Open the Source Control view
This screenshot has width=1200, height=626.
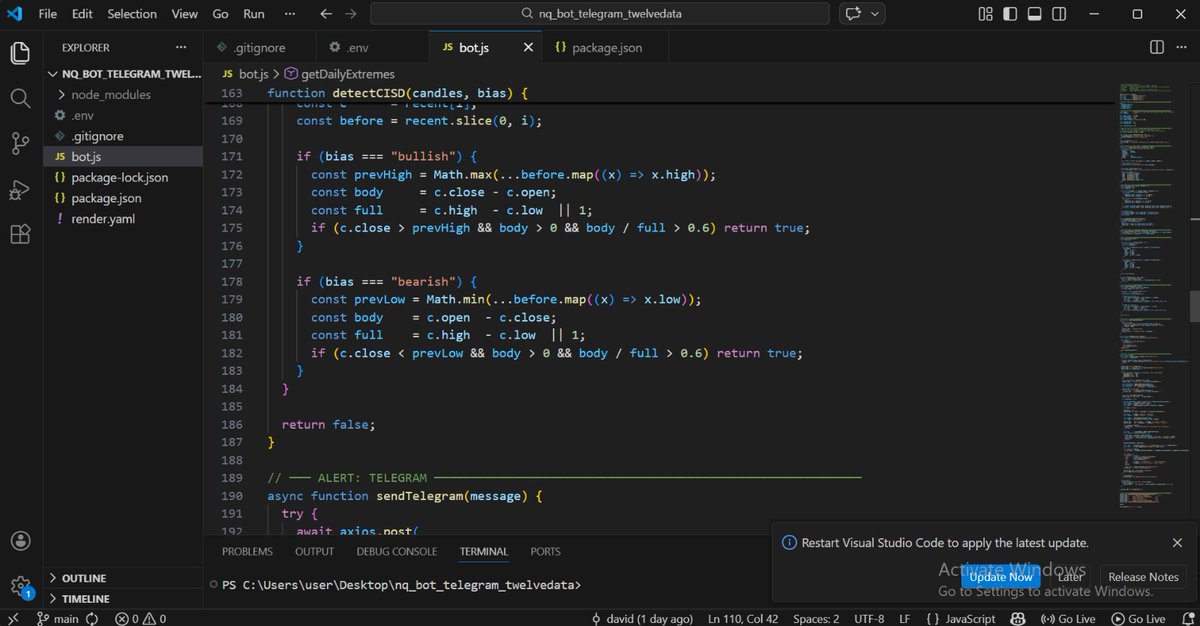pos(20,144)
